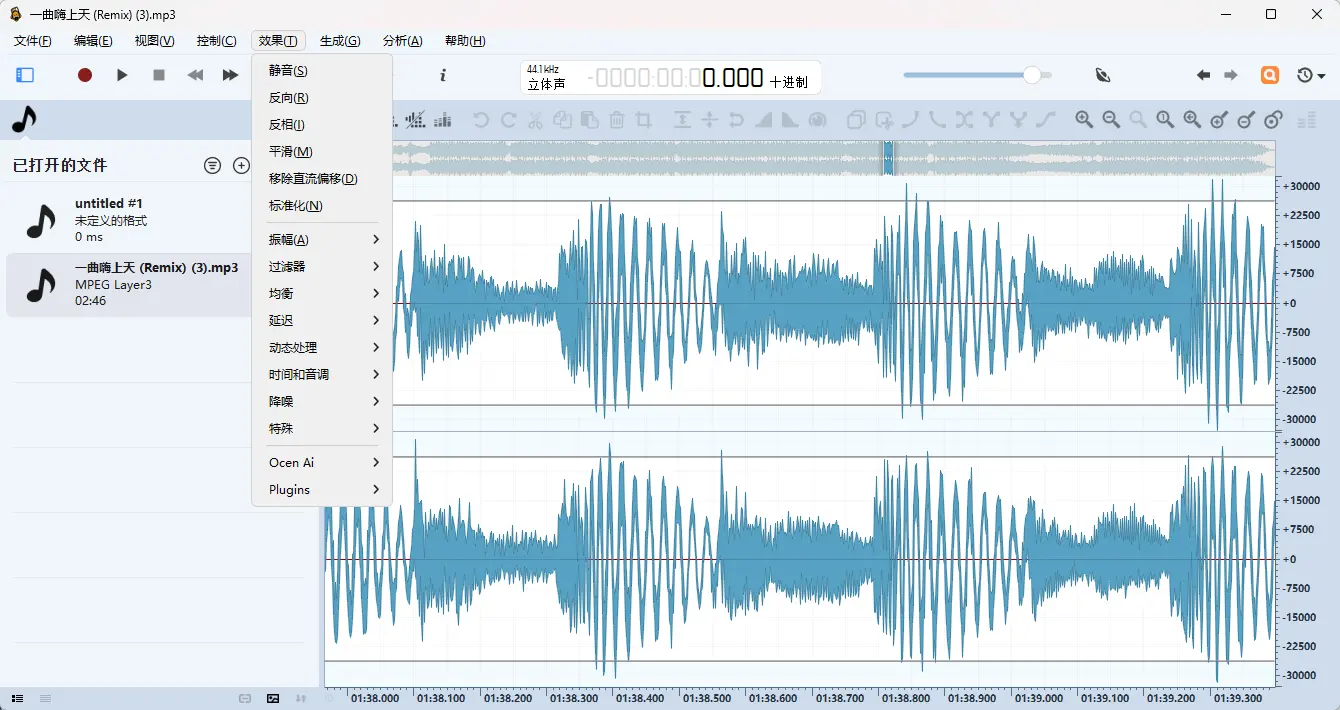Expand the Ocen Ai submenu

pos(322,463)
